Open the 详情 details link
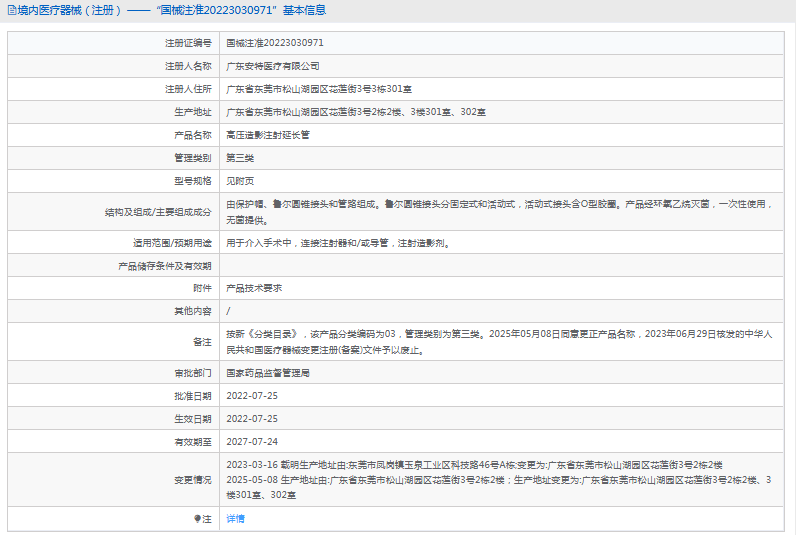 (x=235, y=519)
